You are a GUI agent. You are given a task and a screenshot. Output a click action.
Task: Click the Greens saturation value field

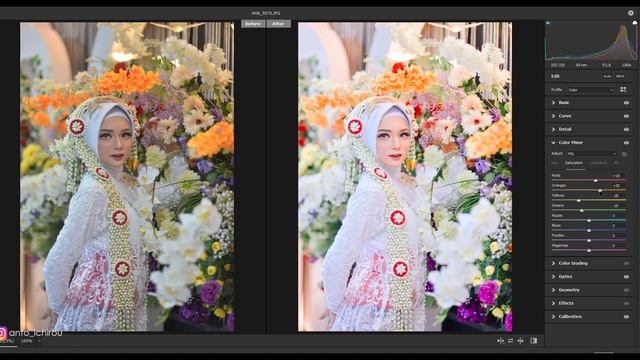[x=617, y=206]
